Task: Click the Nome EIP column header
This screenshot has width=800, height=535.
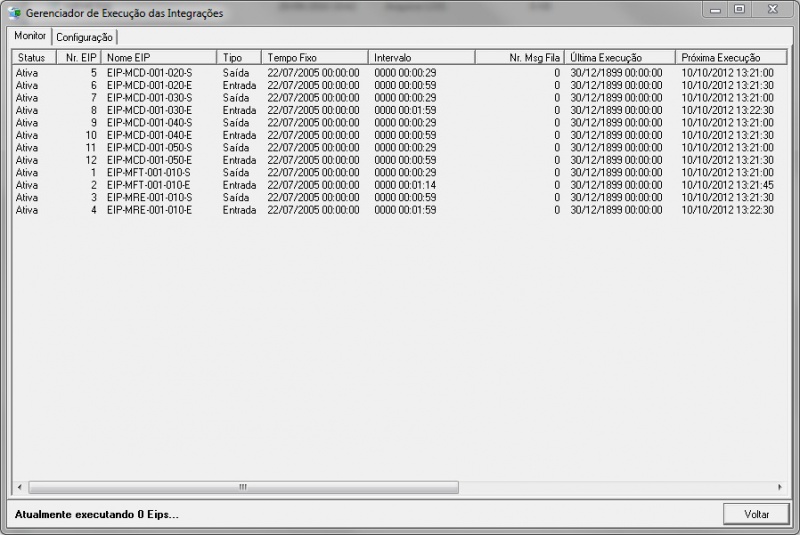Action: (x=158, y=58)
